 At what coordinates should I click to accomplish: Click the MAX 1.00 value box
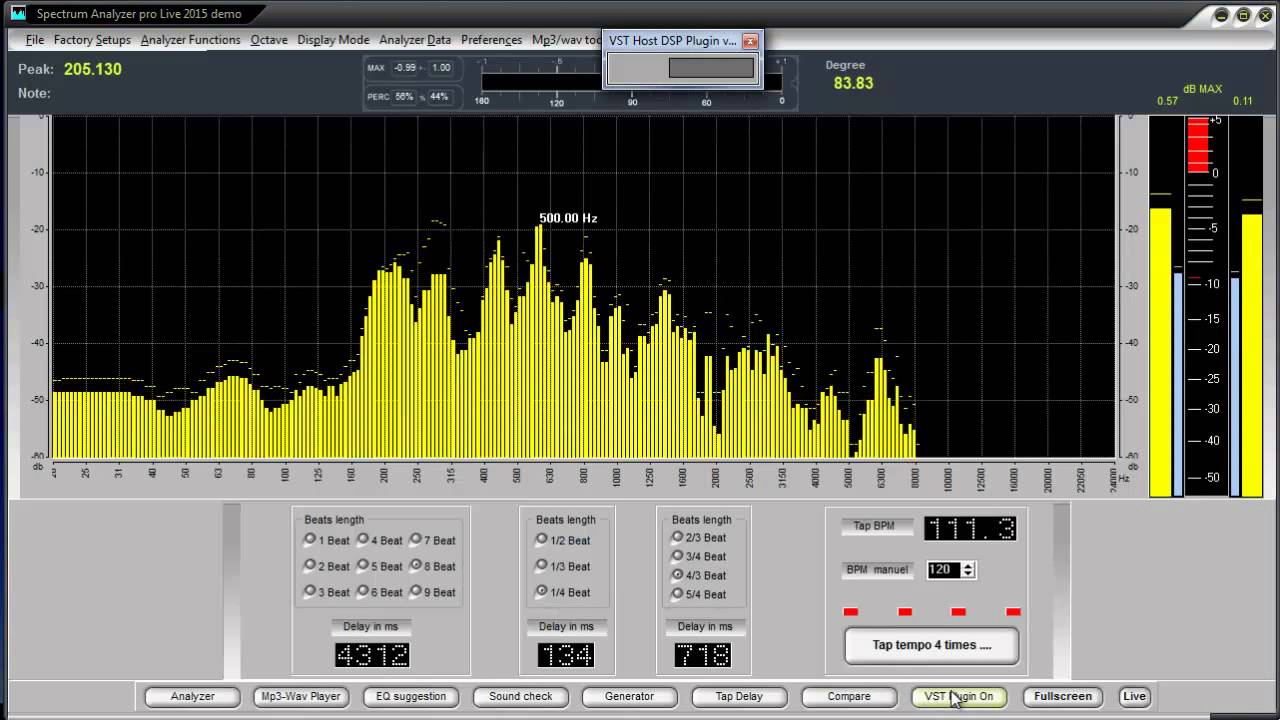(441, 68)
